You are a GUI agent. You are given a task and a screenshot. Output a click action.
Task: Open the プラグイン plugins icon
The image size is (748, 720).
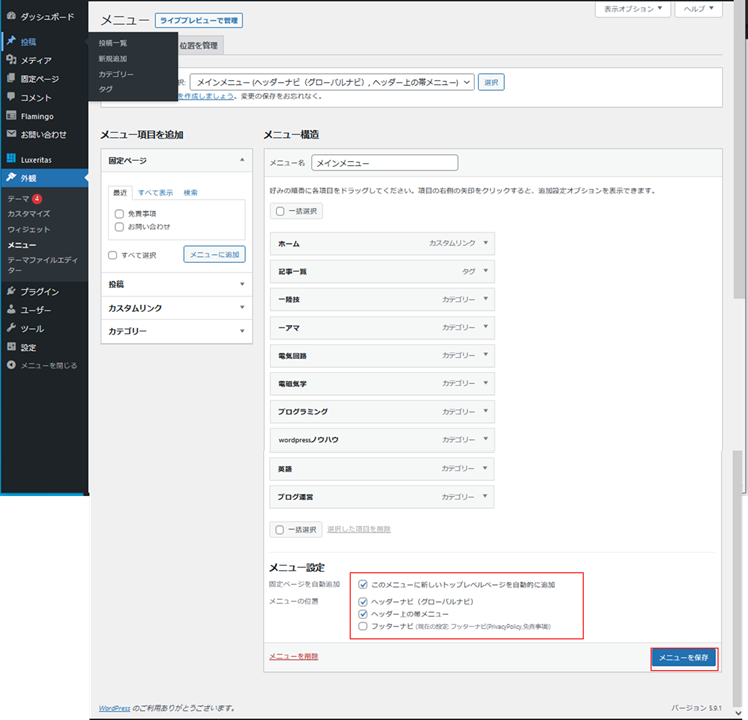click(x=11, y=291)
